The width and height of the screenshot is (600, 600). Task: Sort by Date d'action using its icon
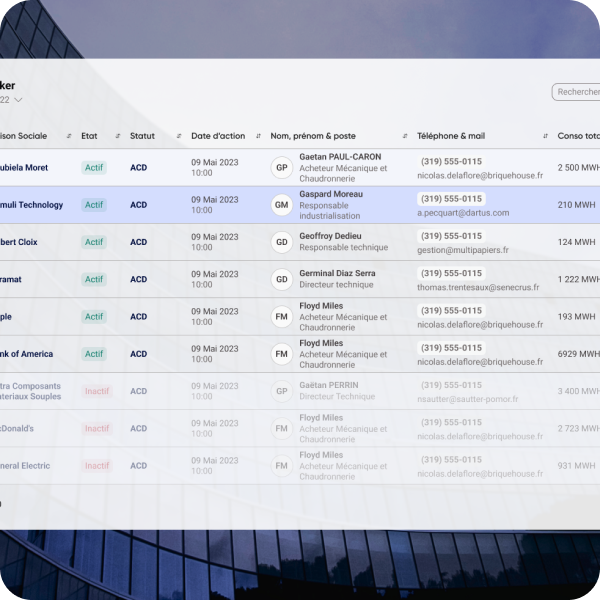coord(258,136)
